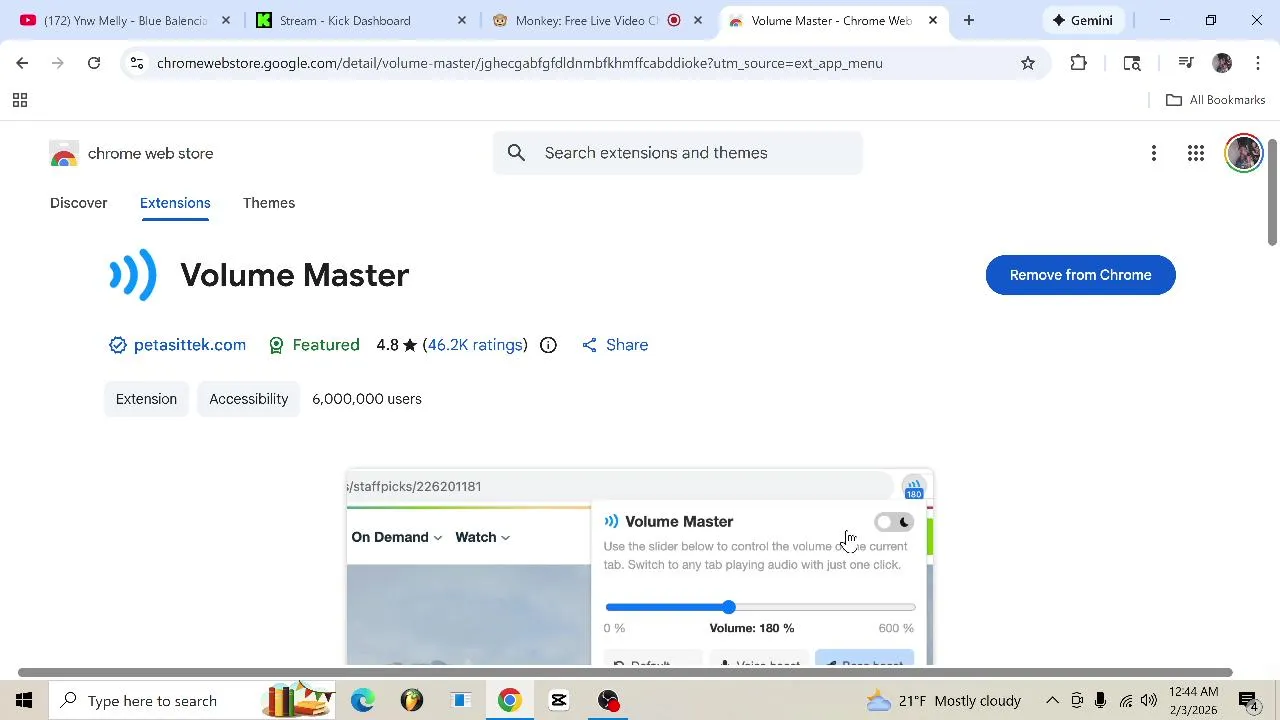Reload the current page
Image resolution: width=1280 pixels, height=720 pixels.
click(94, 63)
